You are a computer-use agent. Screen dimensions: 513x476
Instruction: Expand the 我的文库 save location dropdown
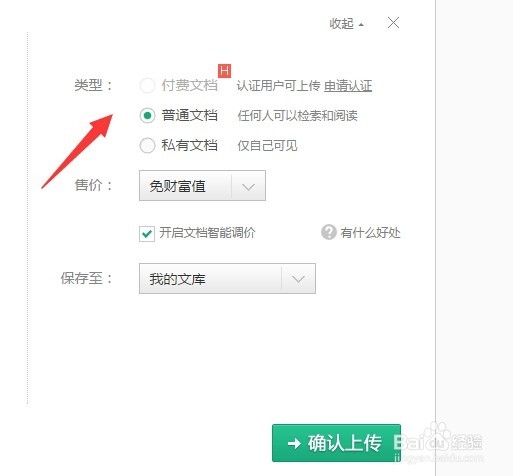click(227, 279)
